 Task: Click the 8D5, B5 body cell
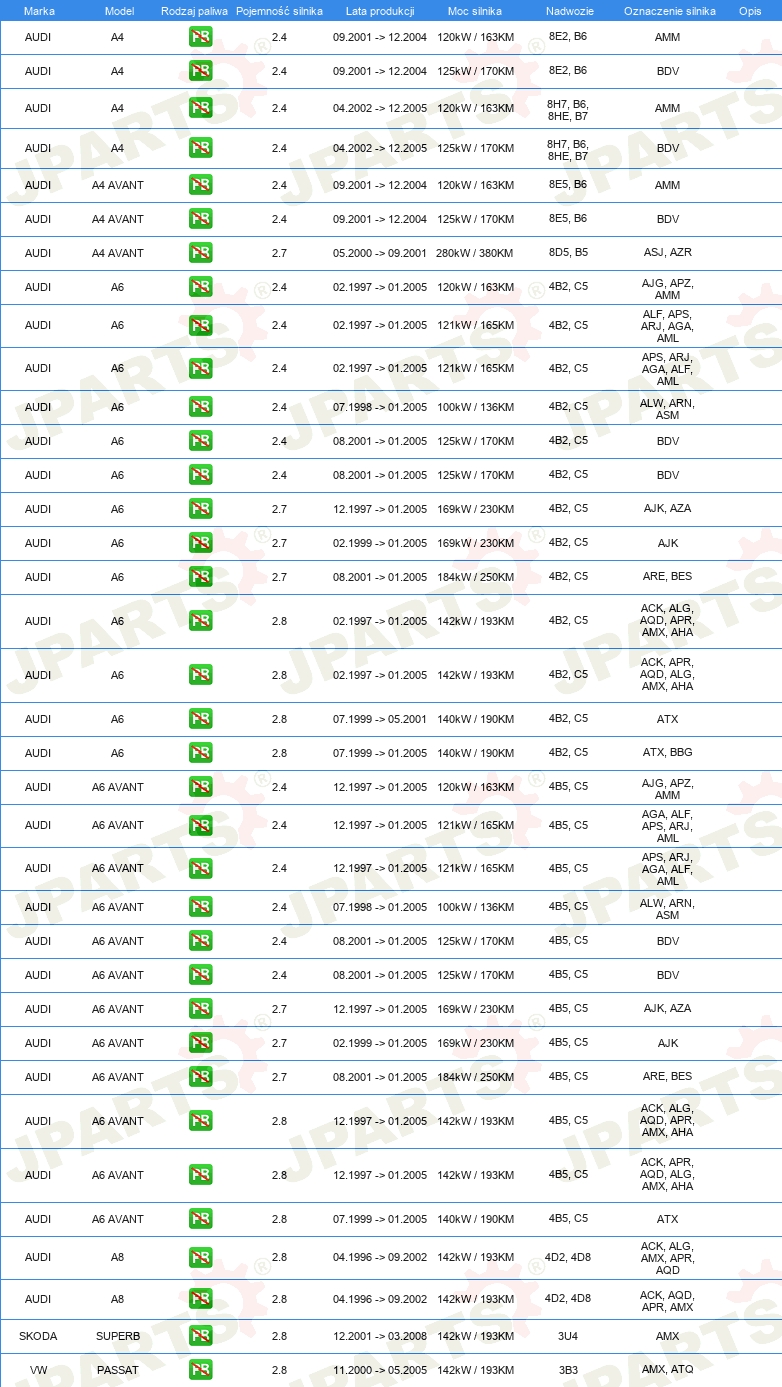click(x=568, y=252)
